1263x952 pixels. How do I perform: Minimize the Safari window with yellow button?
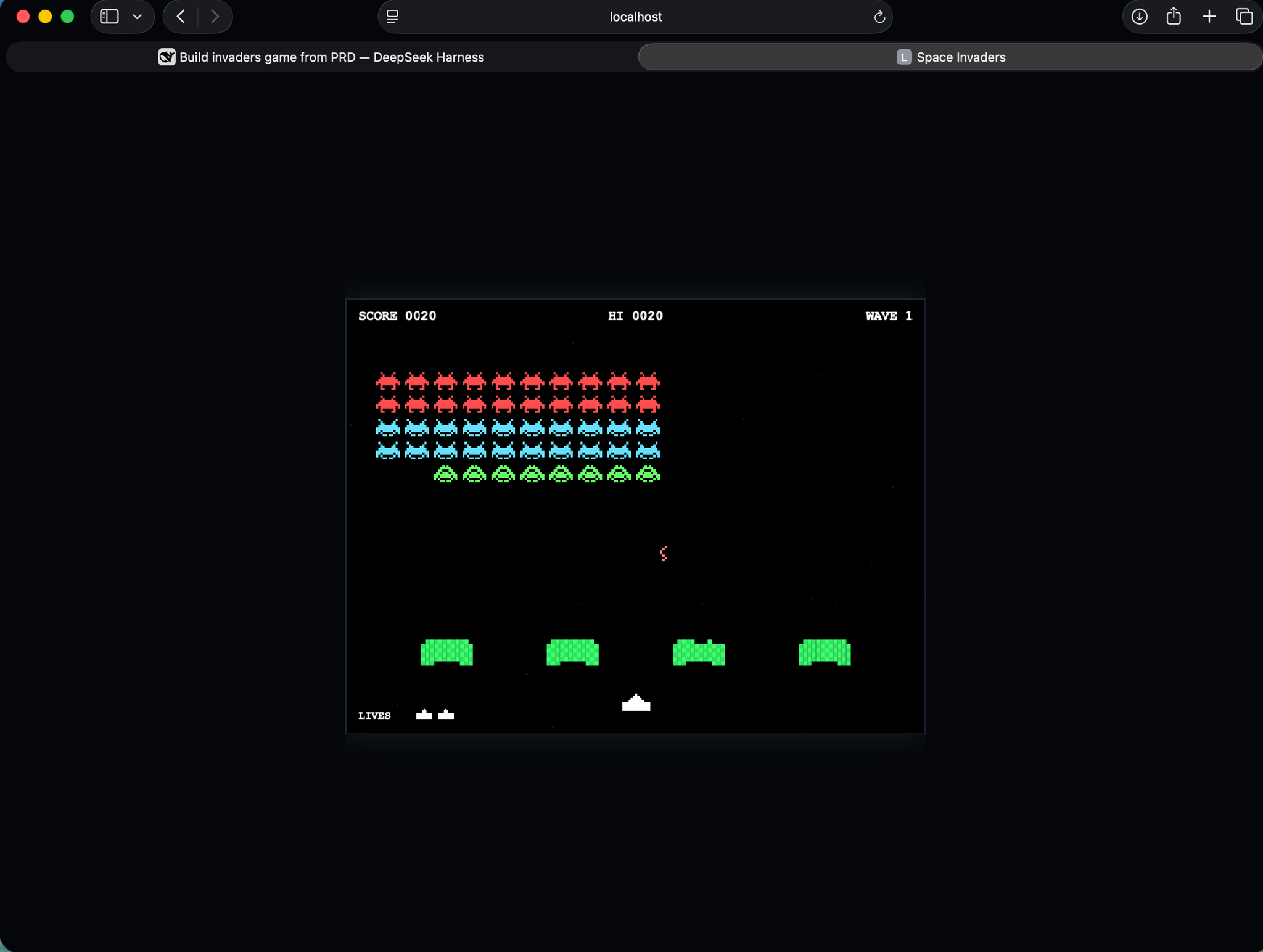(x=45, y=17)
